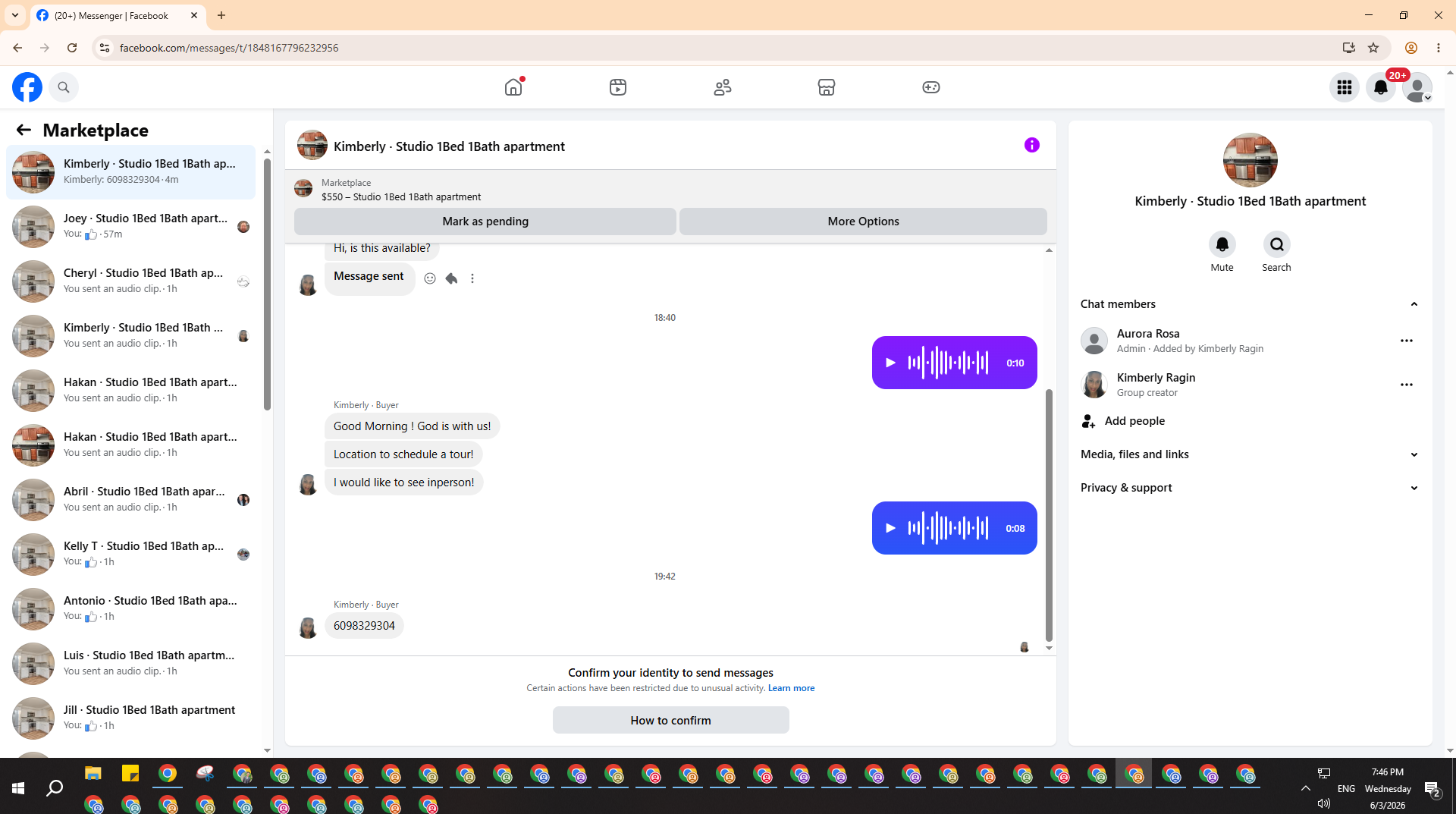Open Sticky Notes from the taskbar
The height and width of the screenshot is (814, 1456).
click(x=130, y=774)
